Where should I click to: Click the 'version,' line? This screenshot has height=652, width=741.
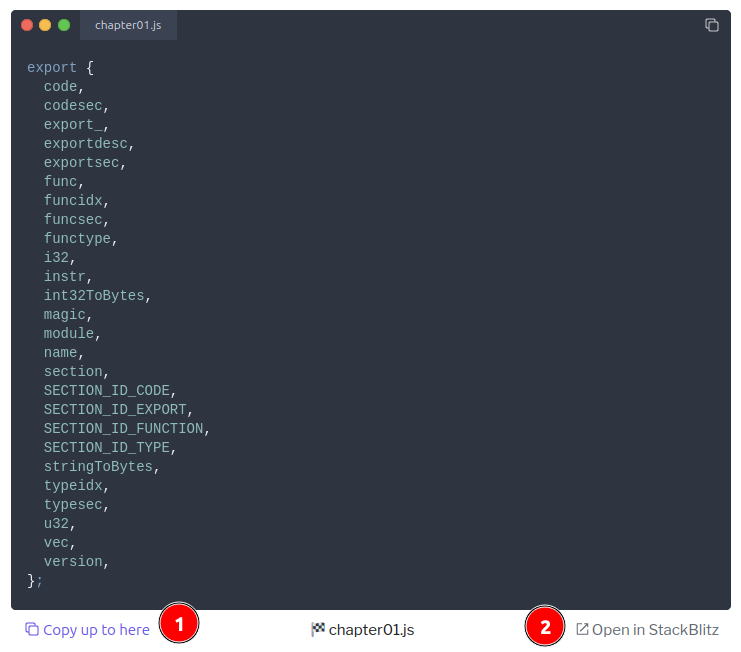coord(77,561)
